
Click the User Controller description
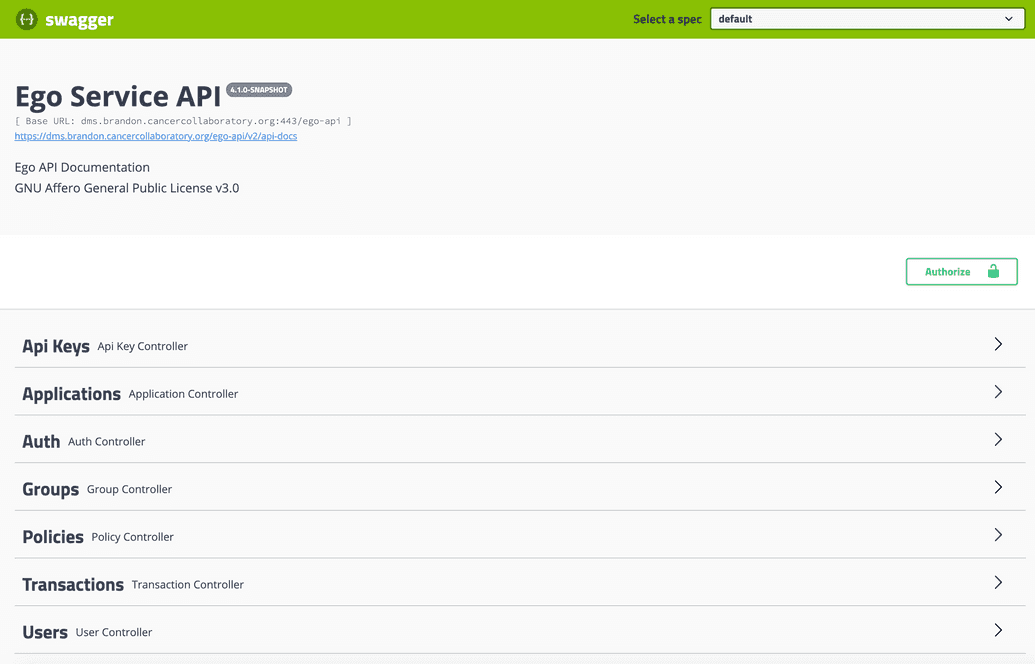point(114,632)
